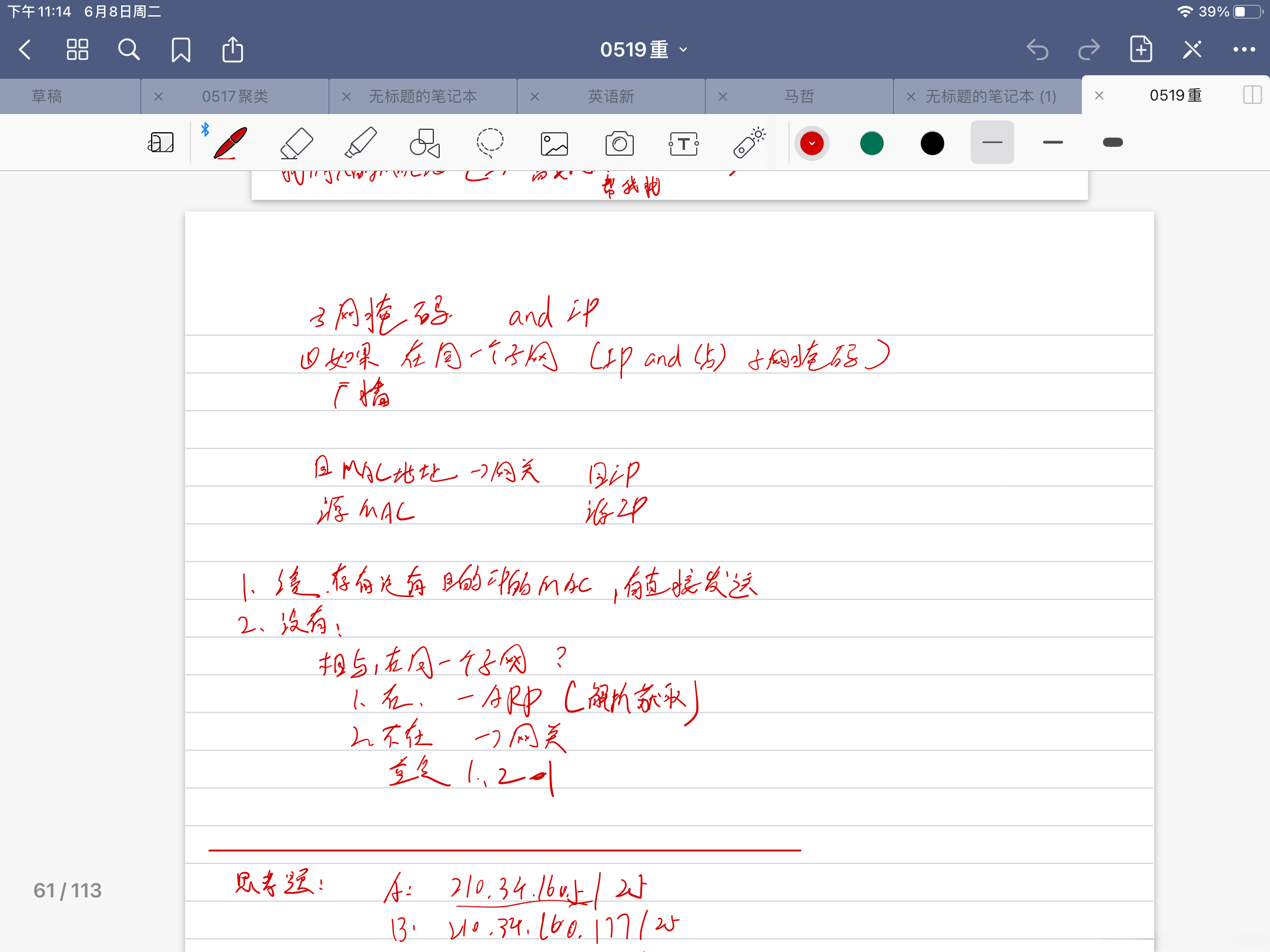Insert an image from library
Viewport: 1270px width, 952px height.
click(x=554, y=142)
